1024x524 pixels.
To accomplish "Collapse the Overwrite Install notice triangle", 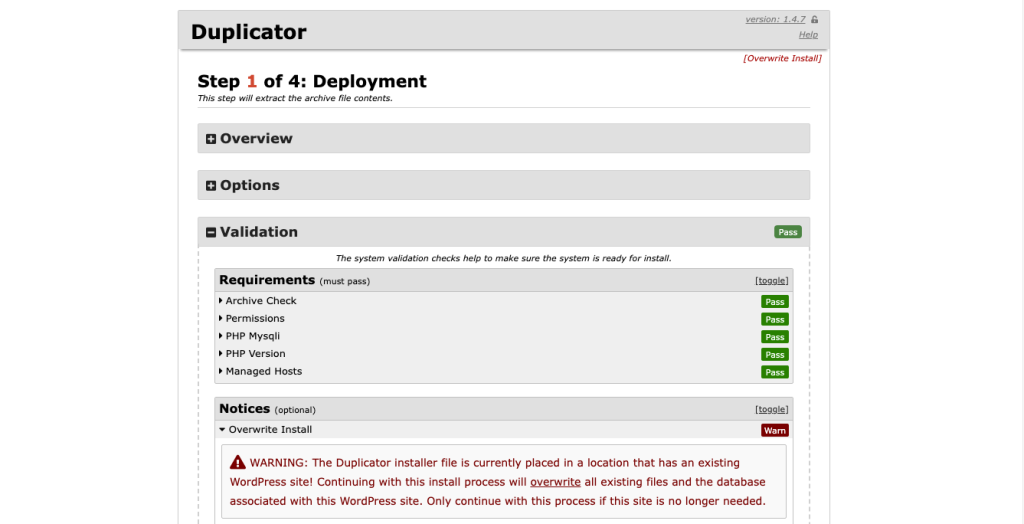I will click(222, 430).
